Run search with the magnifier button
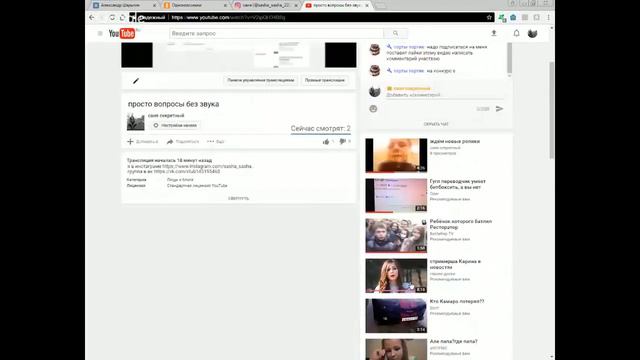 396,33
